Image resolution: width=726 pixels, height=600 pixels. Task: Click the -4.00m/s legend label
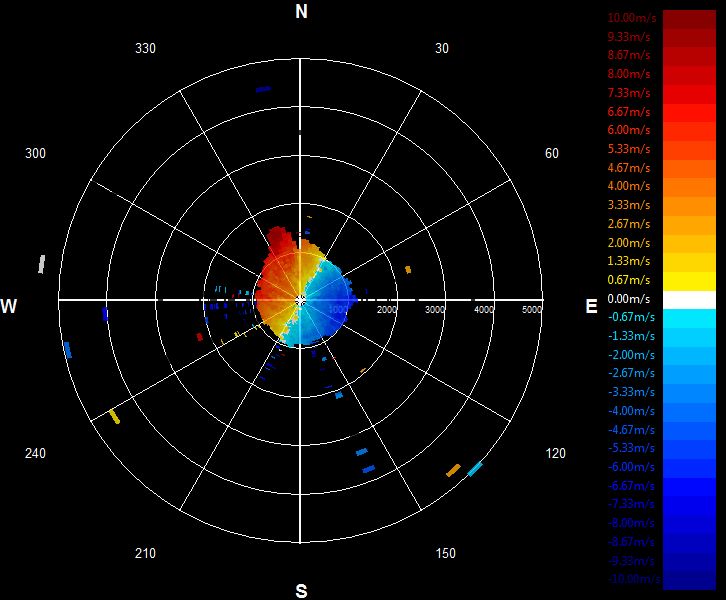pyautogui.click(x=631, y=411)
